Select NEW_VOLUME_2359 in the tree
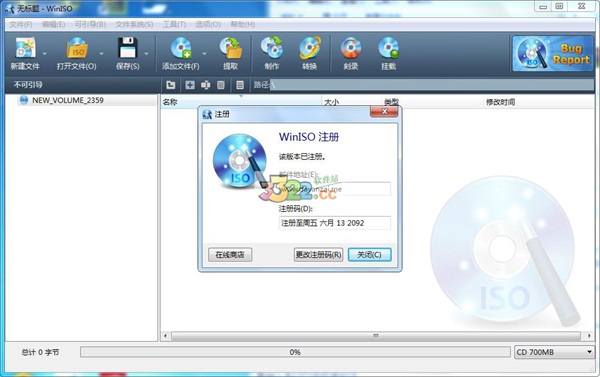 click(x=68, y=100)
